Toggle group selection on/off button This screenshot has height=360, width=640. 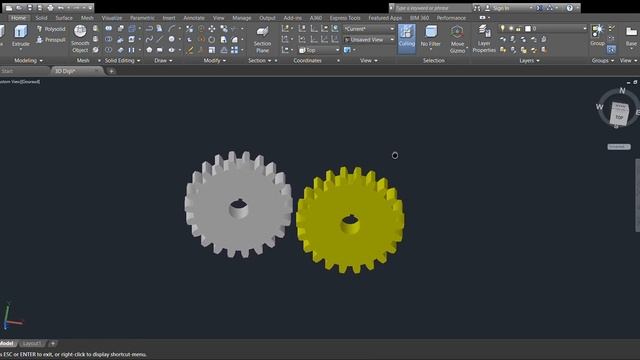pyautogui.click(x=611, y=50)
